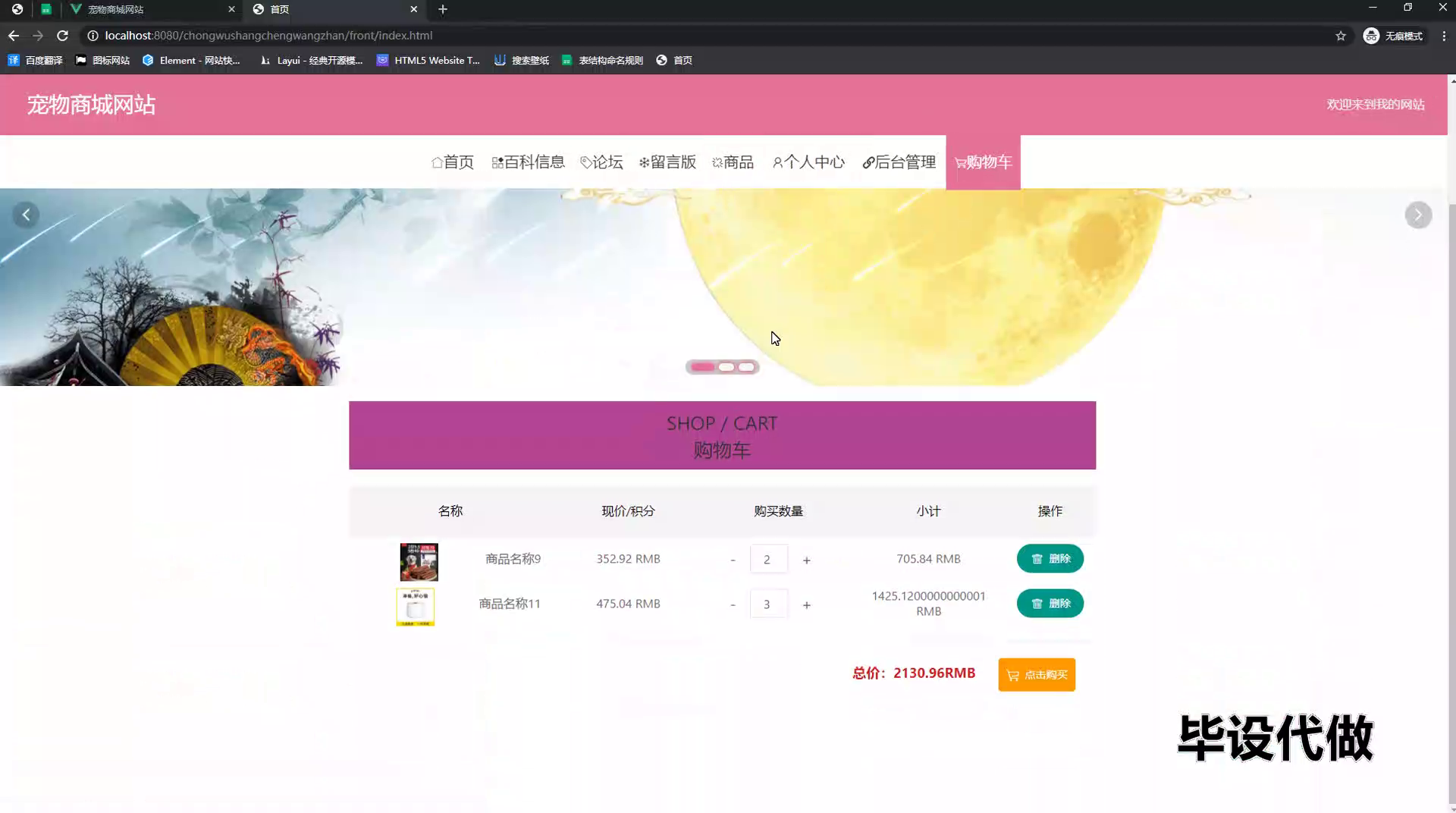Increase quantity of 商品名称9
1456x813 pixels.
[807, 560]
